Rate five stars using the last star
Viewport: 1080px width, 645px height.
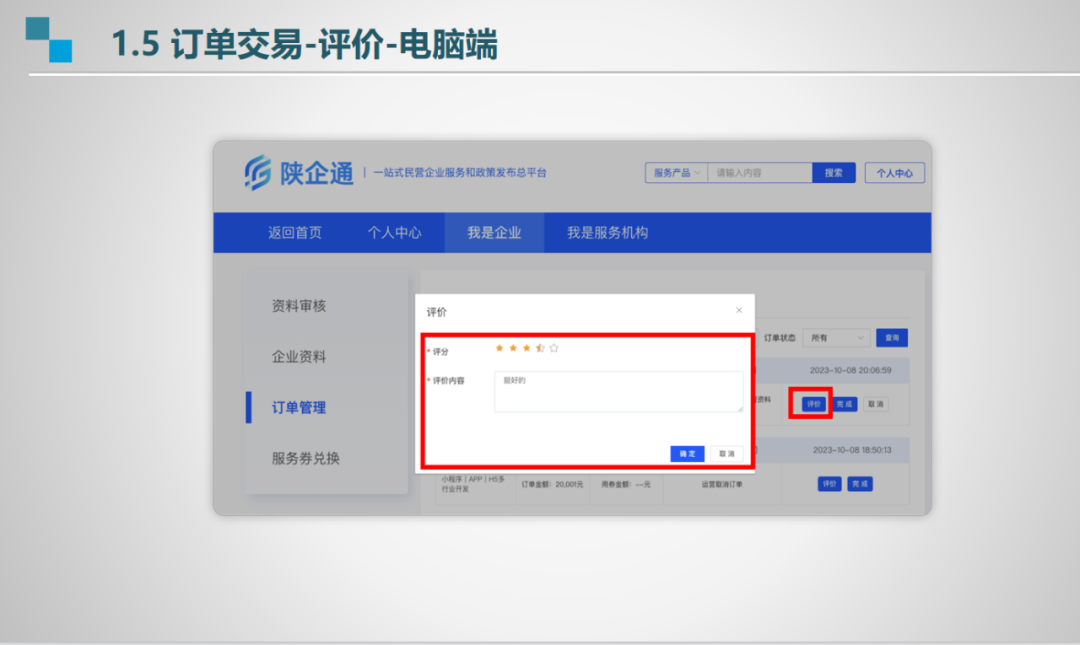tap(553, 348)
